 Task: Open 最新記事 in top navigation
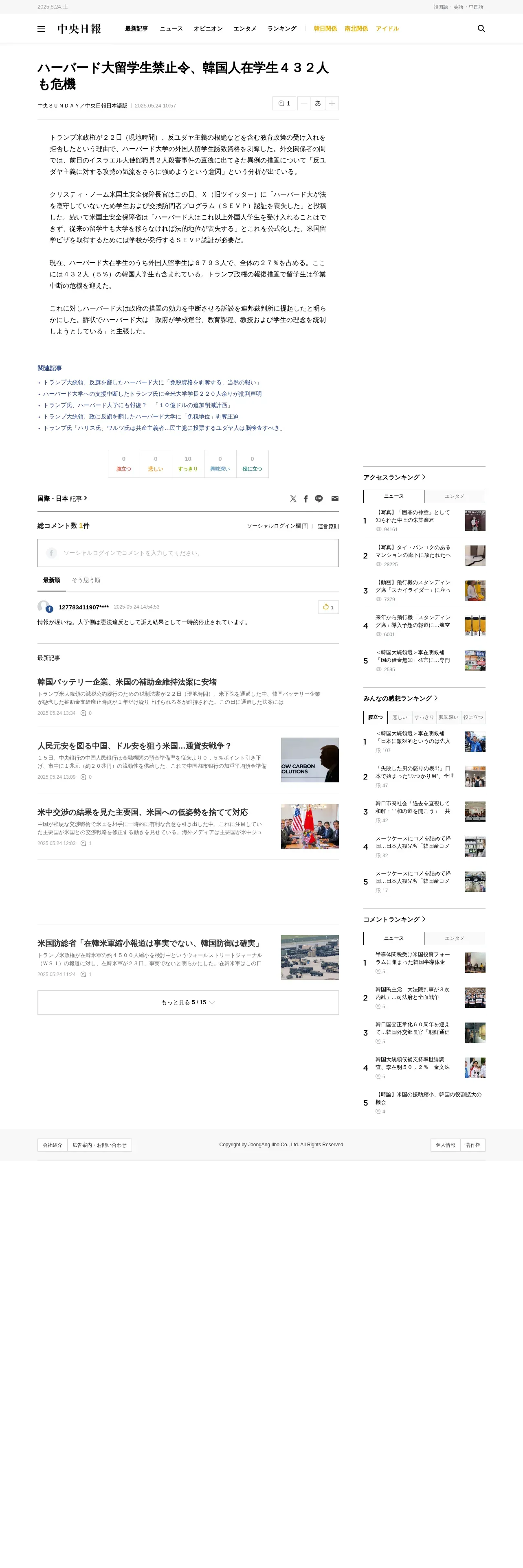136,28
